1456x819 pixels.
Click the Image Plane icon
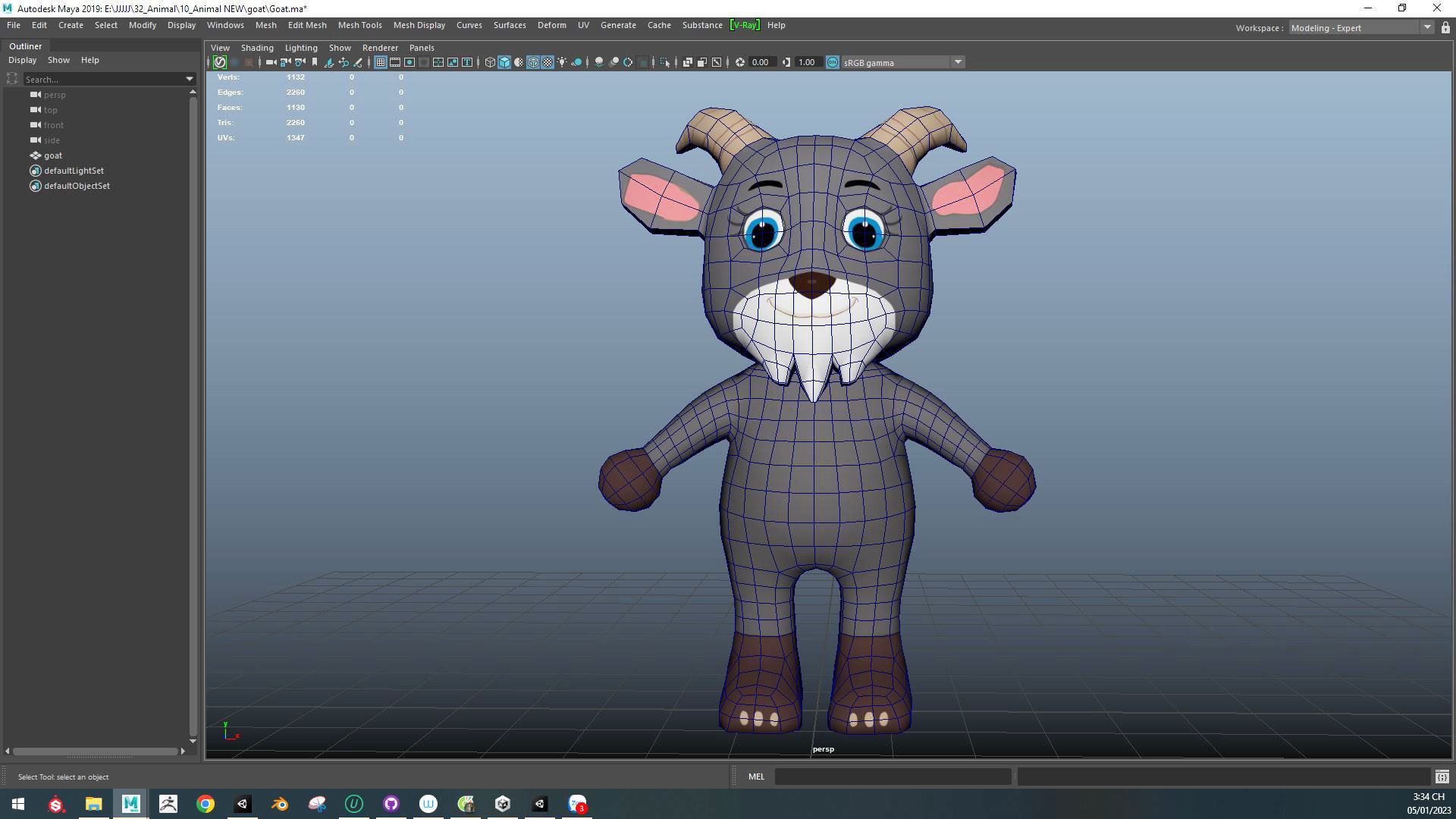coord(329,62)
